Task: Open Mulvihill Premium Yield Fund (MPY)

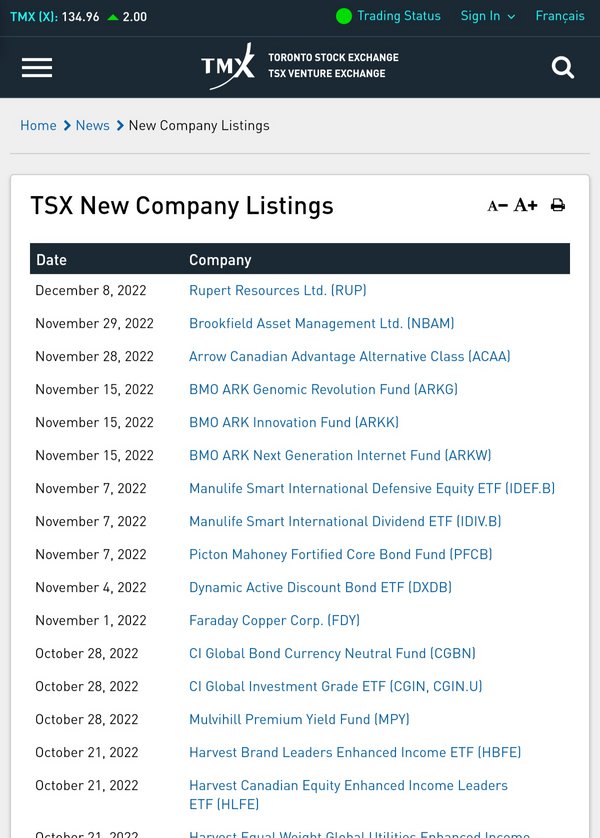Action: pos(299,719)
